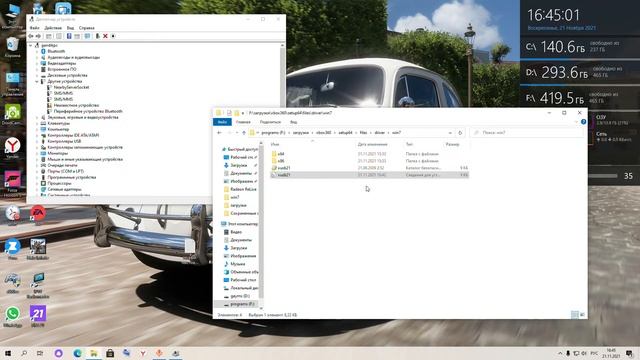Click the red X uninstall device toolbar icon
This screenshot has height=360, width=640.
pos(105,36)
